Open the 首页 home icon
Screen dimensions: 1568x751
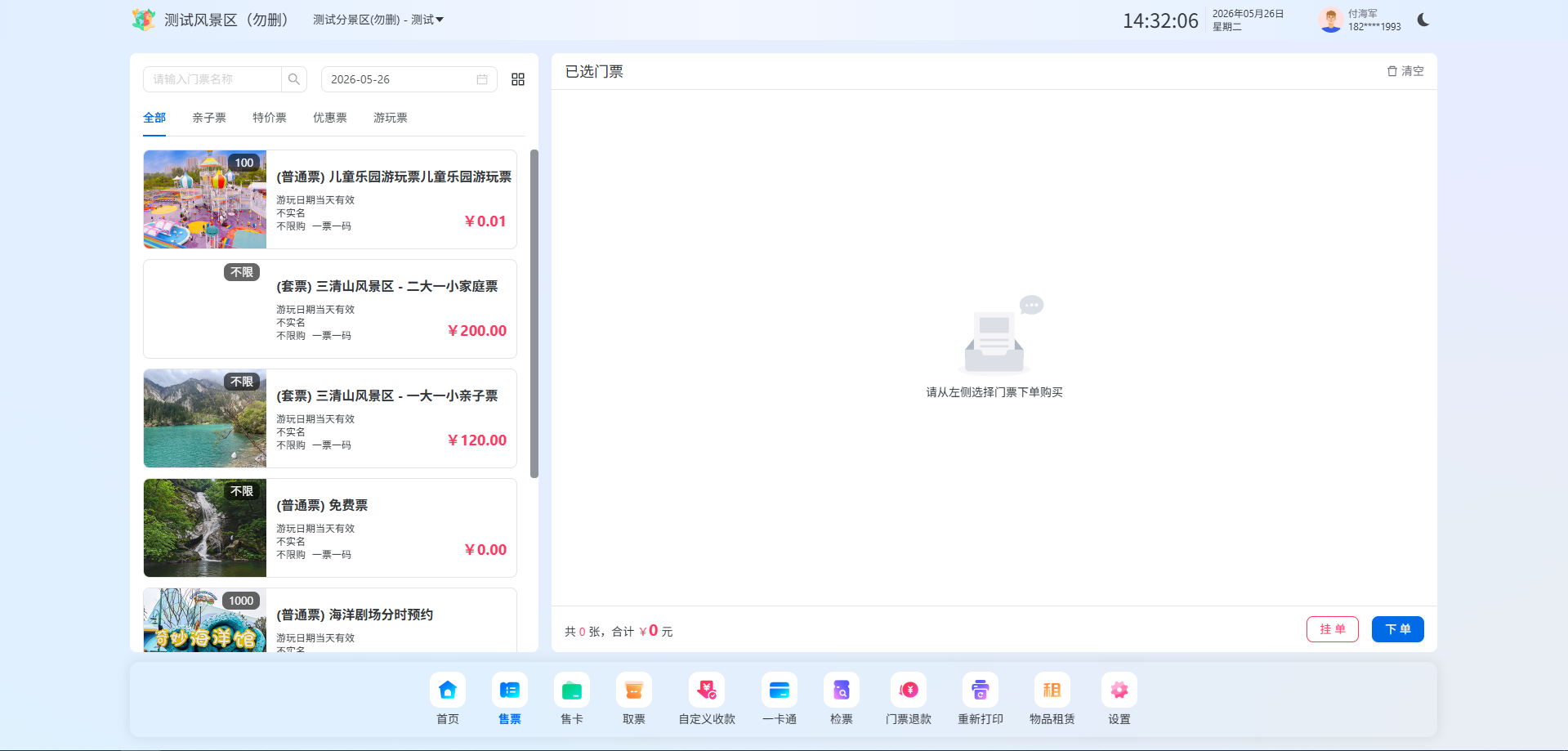coord(448,691)
